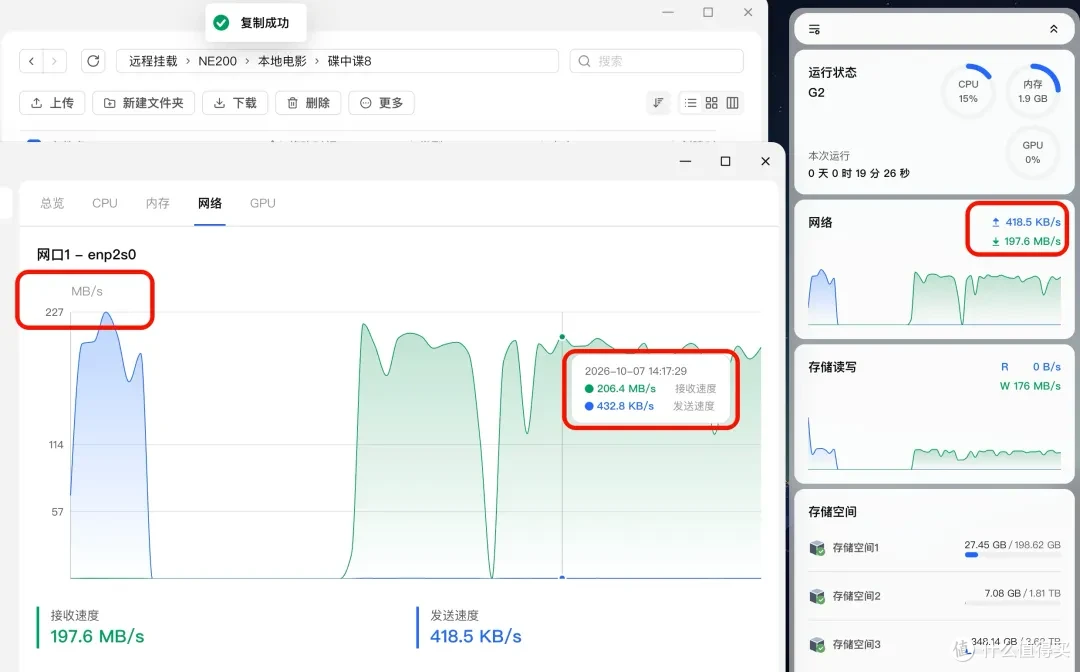Open the GPU tab
The height and width of the screenshot is (672, 1080).
pos(262,203)
